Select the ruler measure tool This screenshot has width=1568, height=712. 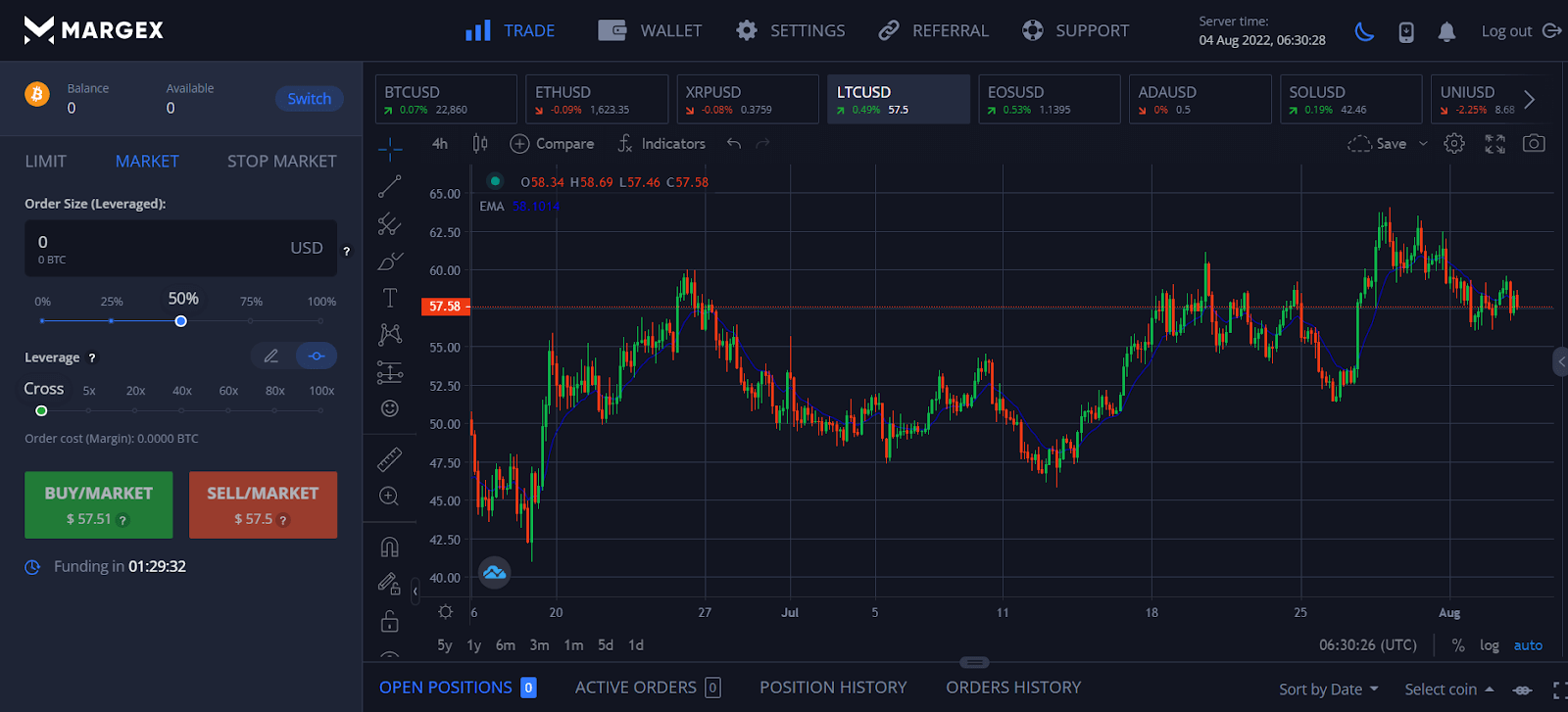(390, 458)
